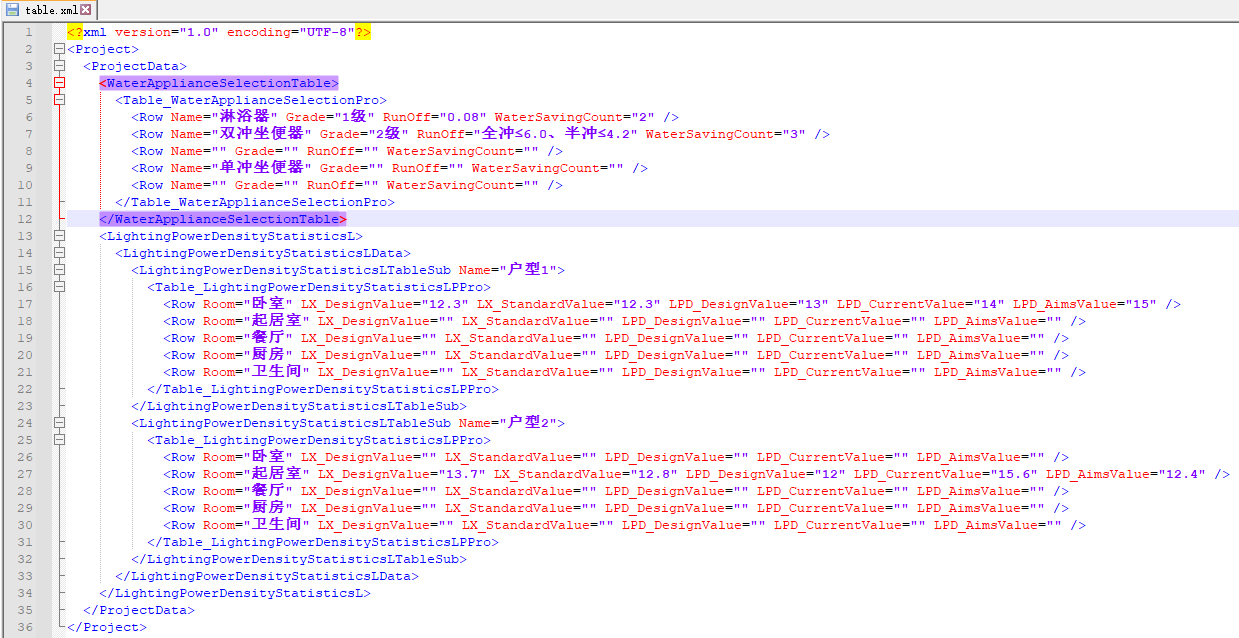Click the Room value "卫生间" on line 21
The width and height of the screenshot is (1239, 638).
coord(276,372)
